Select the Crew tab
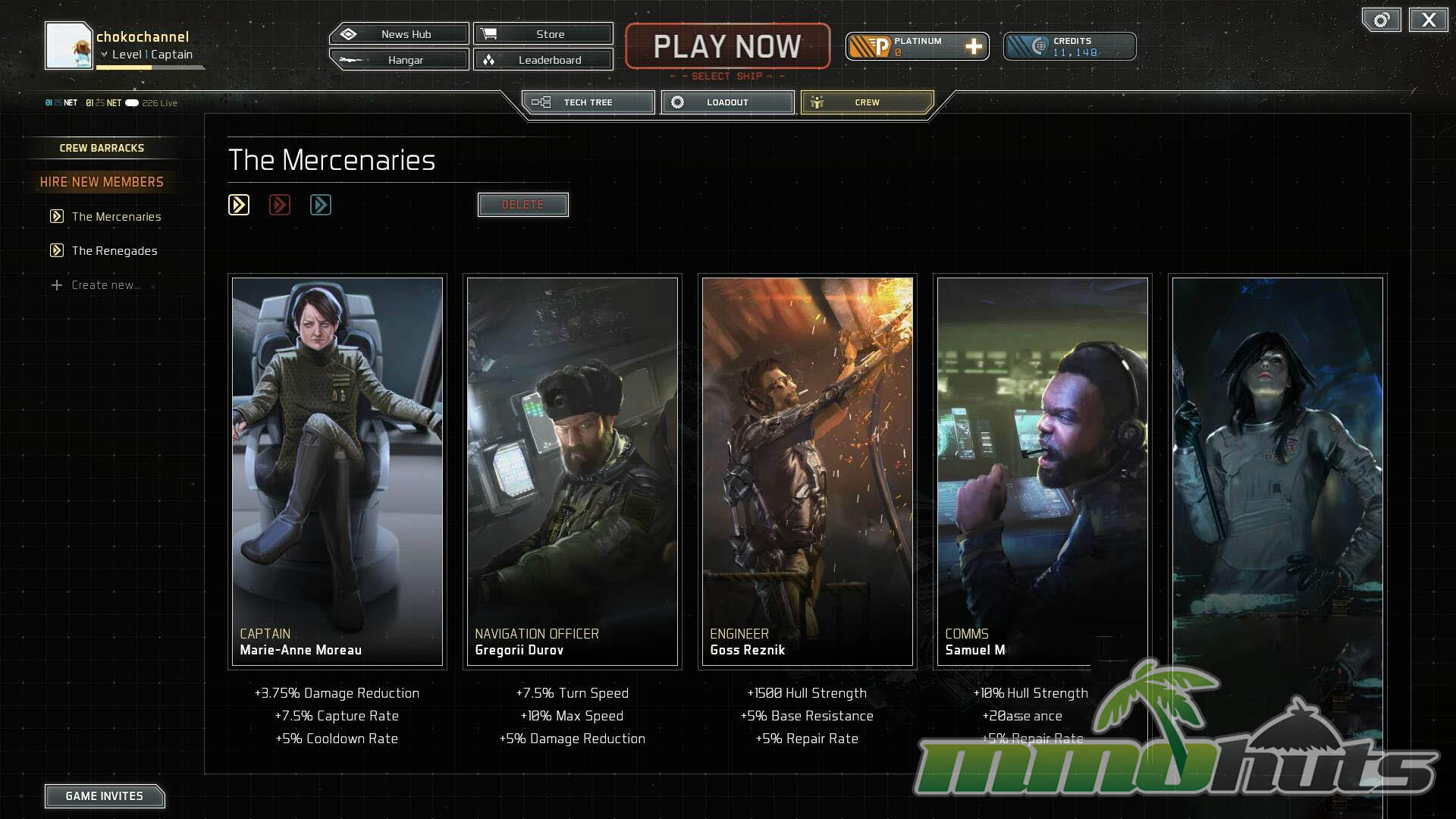1456x819 pixels. click(x=867, y=102)
